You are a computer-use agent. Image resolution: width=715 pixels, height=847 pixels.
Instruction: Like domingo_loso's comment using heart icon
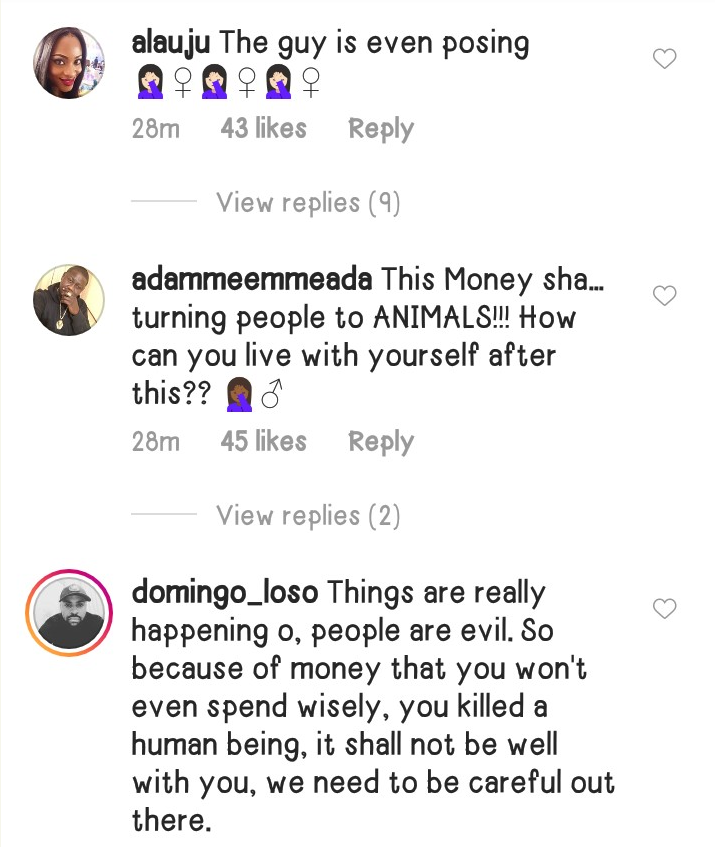point(664,609)
